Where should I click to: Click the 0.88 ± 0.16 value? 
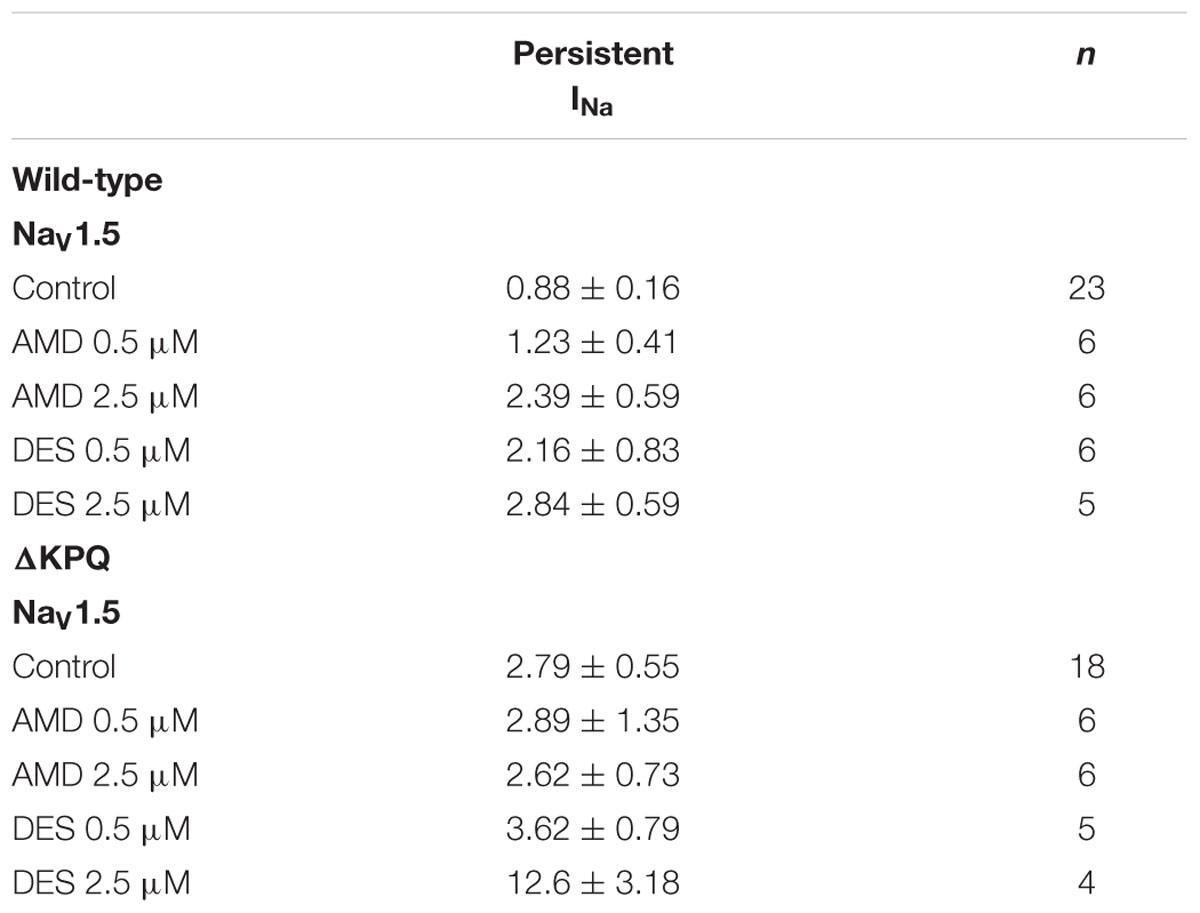point(593,288)
